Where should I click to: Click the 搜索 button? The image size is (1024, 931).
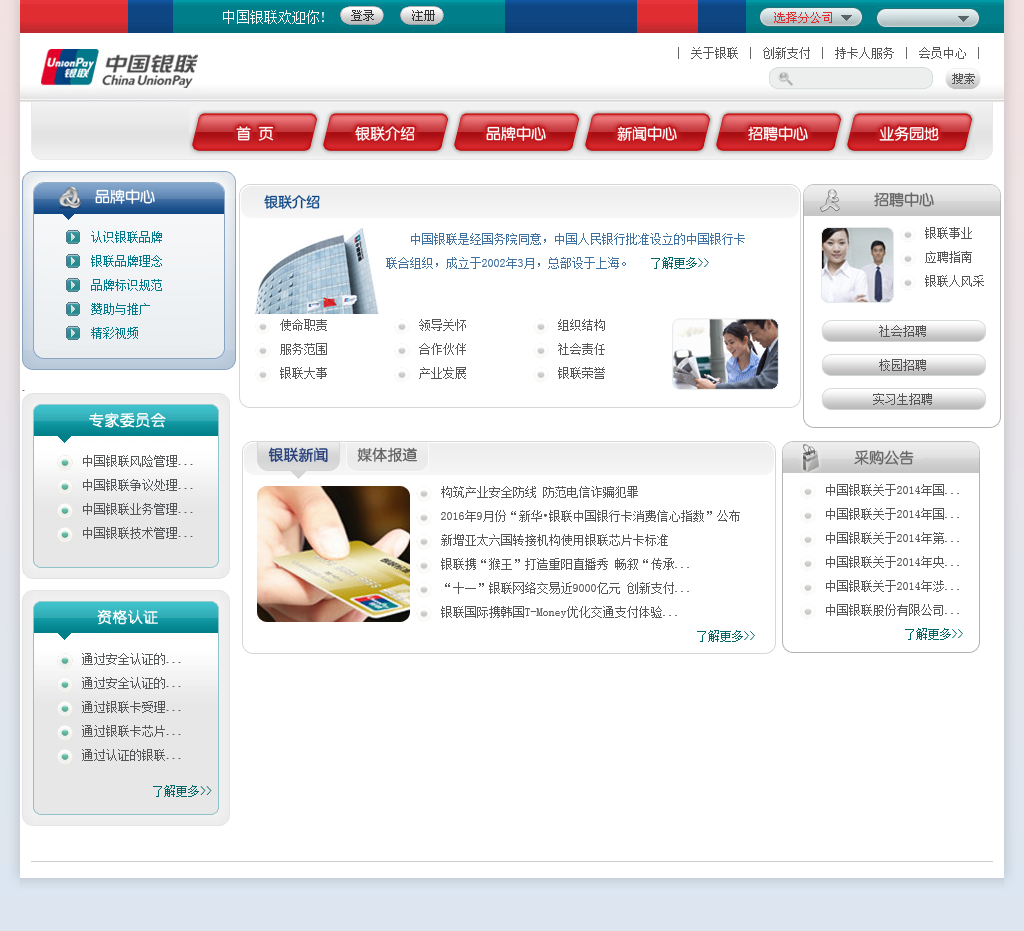point(963,79)
